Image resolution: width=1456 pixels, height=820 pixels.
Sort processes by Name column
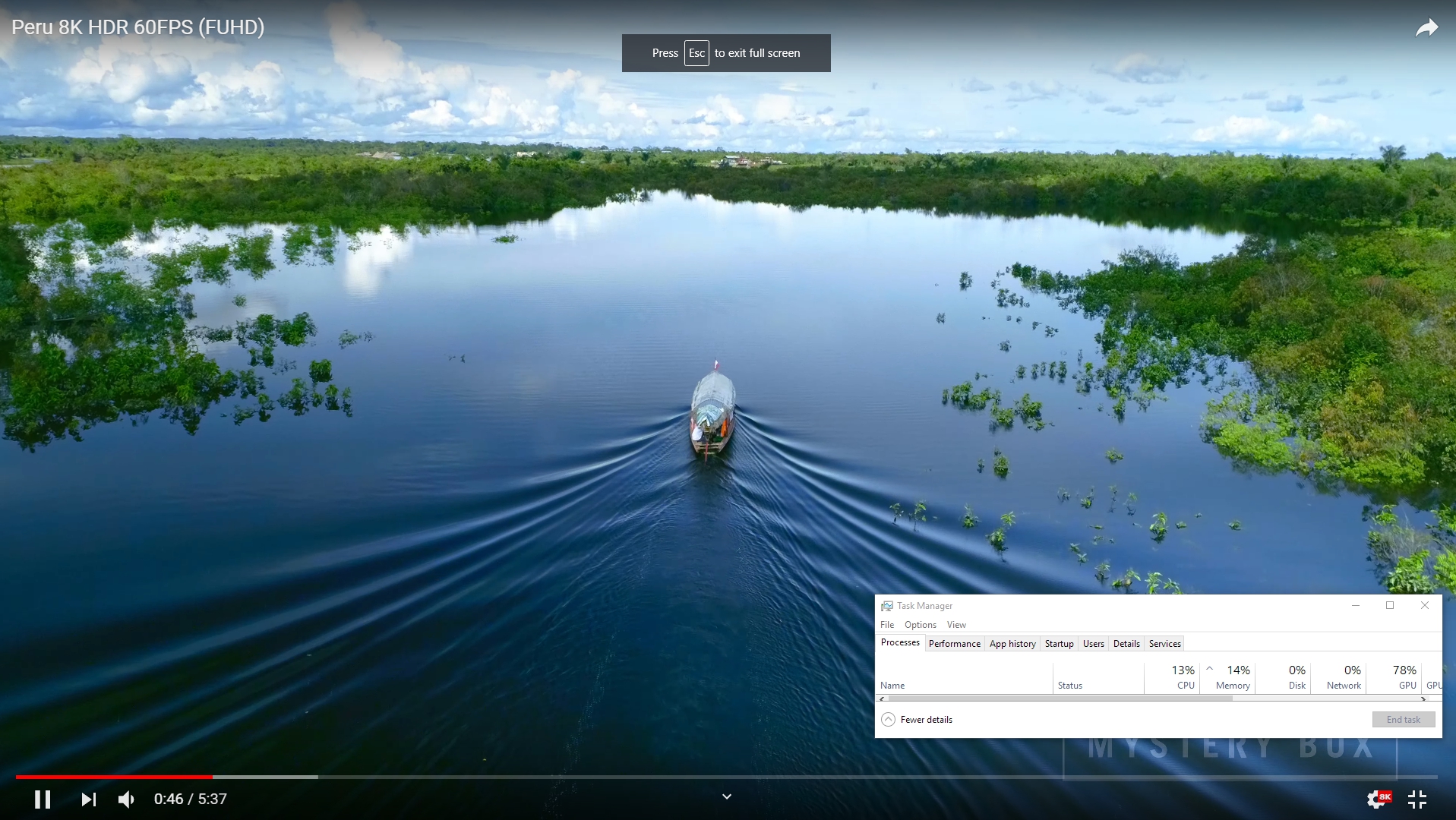[x=965, y=678]
